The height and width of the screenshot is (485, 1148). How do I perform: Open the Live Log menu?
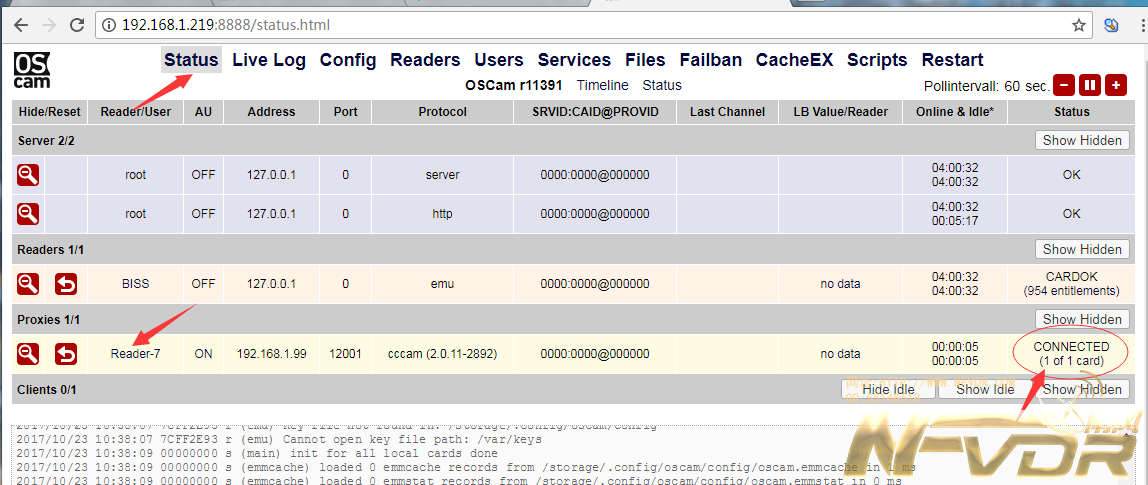pos(269,60)
